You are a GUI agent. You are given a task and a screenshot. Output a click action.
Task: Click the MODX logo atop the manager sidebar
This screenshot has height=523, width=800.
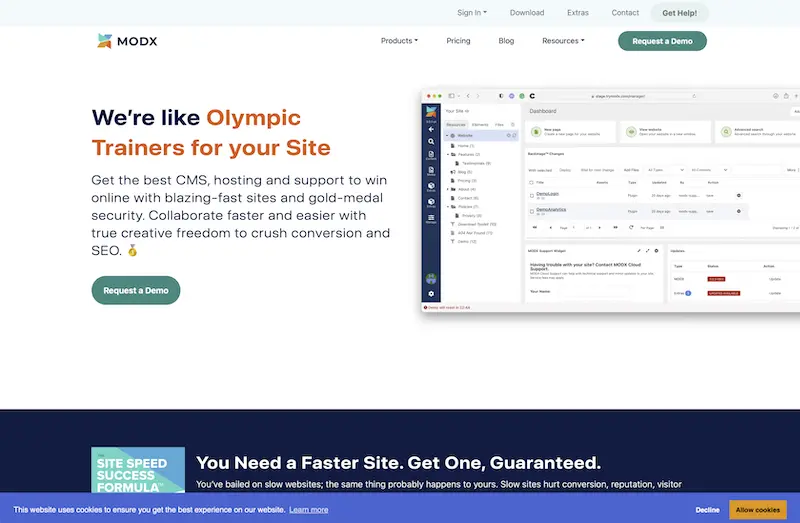pos(431,112)
